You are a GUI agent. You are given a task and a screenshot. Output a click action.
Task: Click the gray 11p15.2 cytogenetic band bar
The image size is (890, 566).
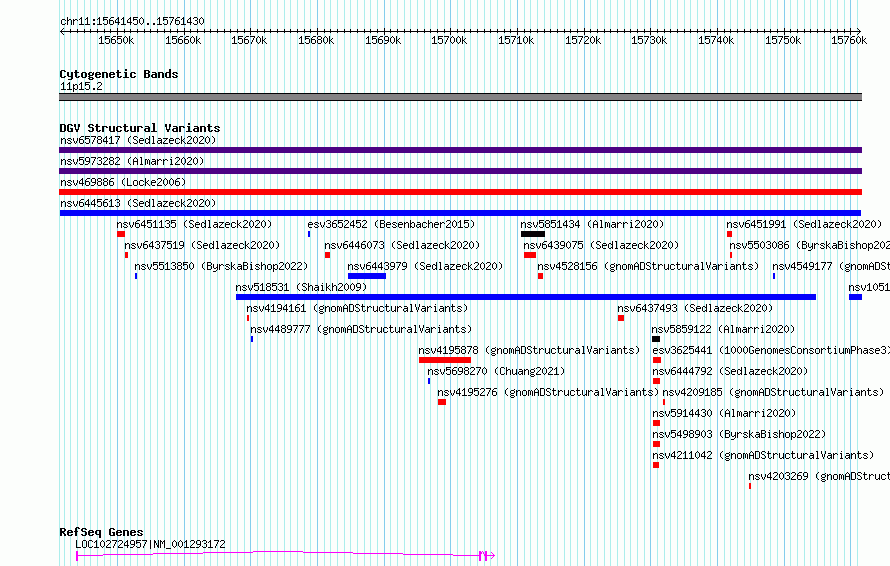(460, 97)
